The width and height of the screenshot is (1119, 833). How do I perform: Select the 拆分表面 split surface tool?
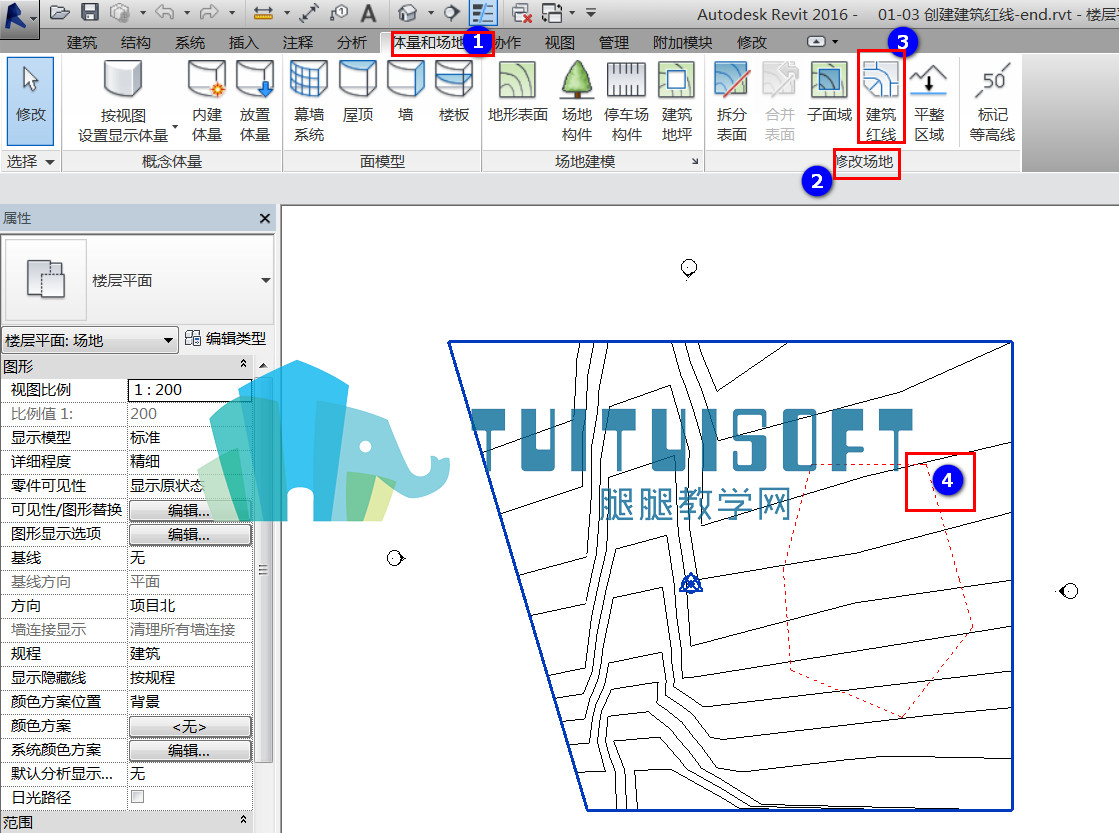(x=731, y=101)
